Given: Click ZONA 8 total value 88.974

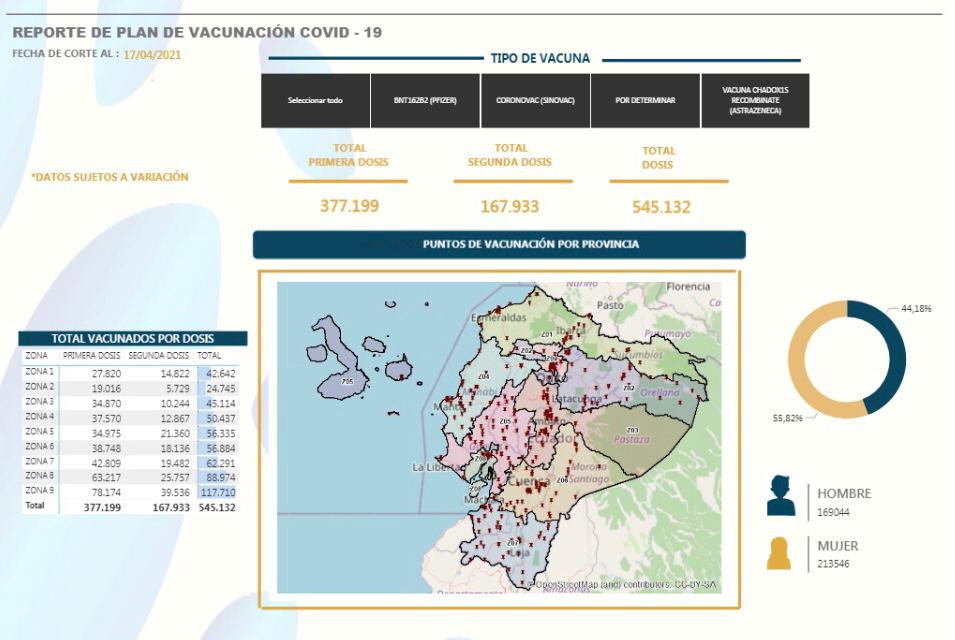Looking at the screenshot, I should tap(221, 477).
